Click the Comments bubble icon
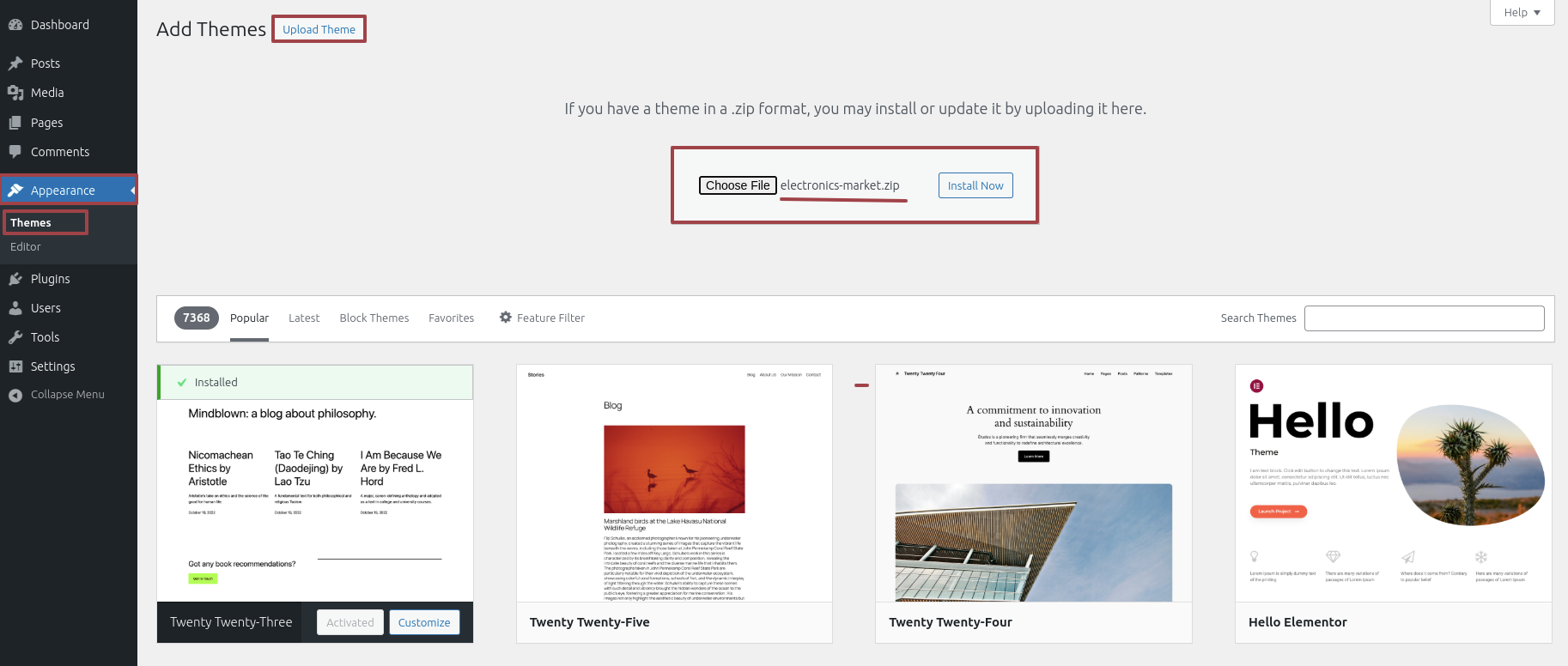Screen dimensions: 1568x666 (15, 152)
